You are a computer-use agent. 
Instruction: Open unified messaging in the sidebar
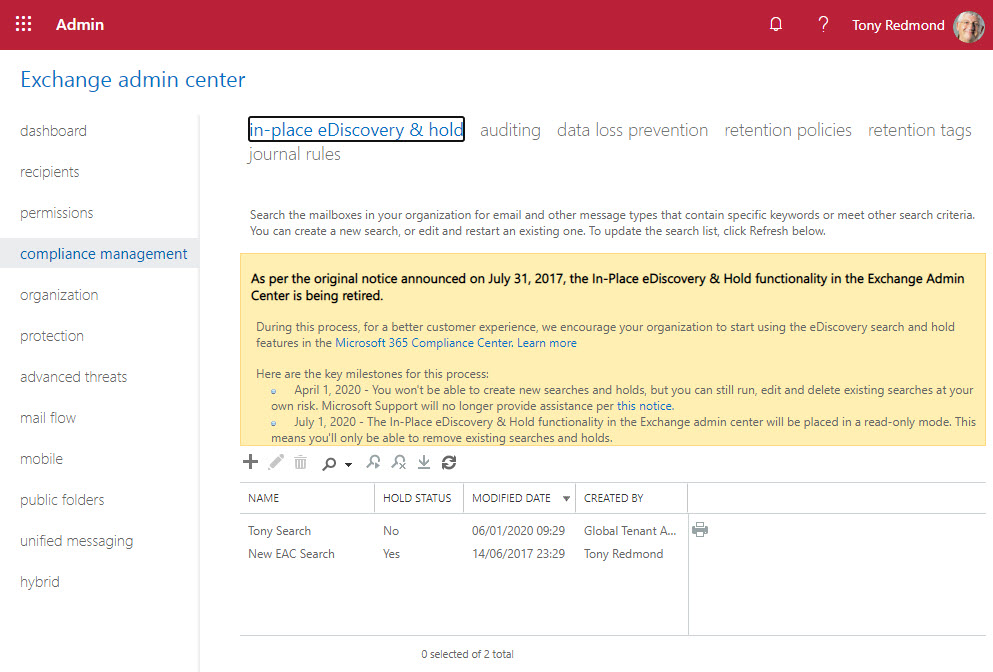[x=77, y=541]
